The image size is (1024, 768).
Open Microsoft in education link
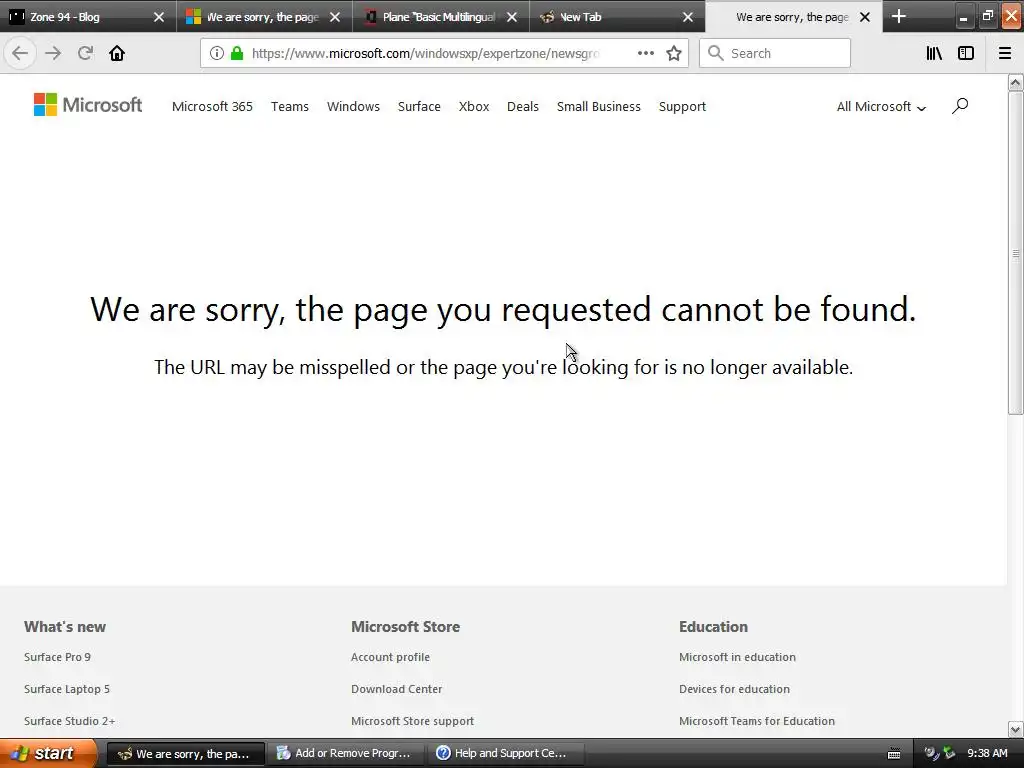737,657
